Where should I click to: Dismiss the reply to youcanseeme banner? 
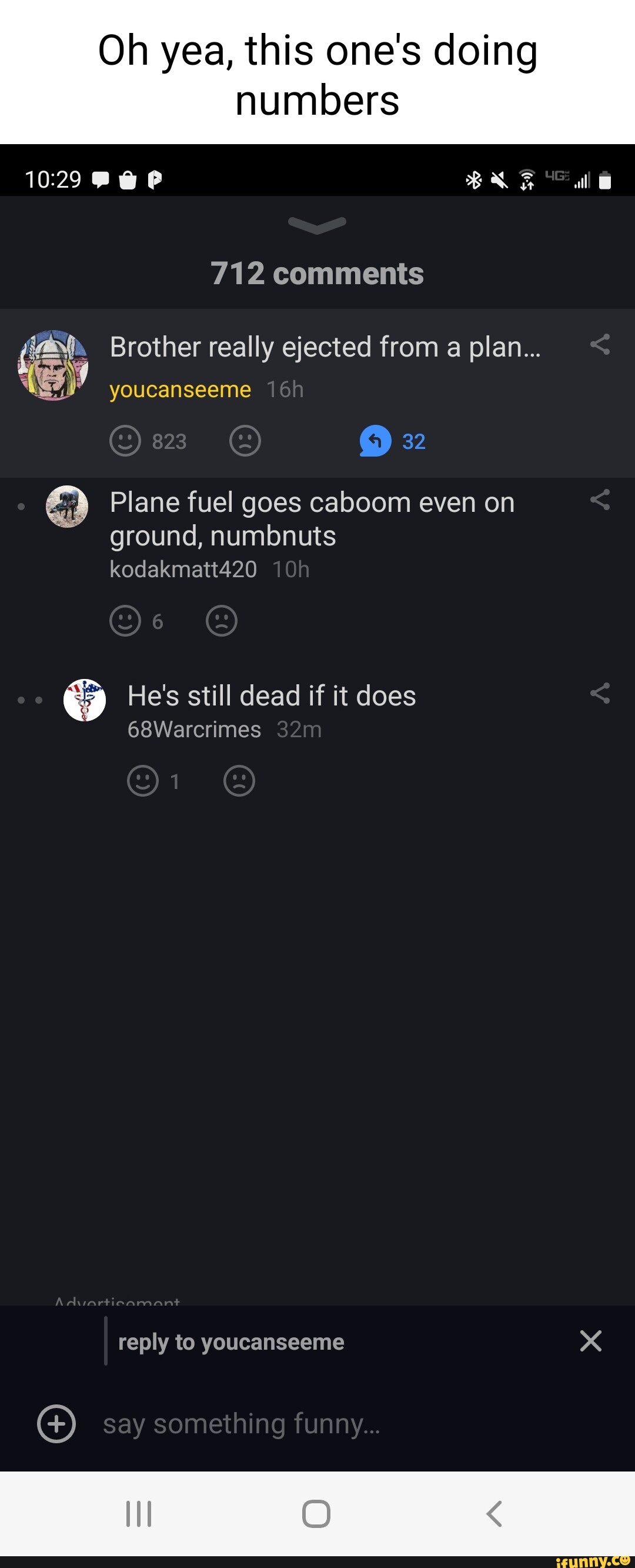pyautogui.click(x=589, y=1341)
